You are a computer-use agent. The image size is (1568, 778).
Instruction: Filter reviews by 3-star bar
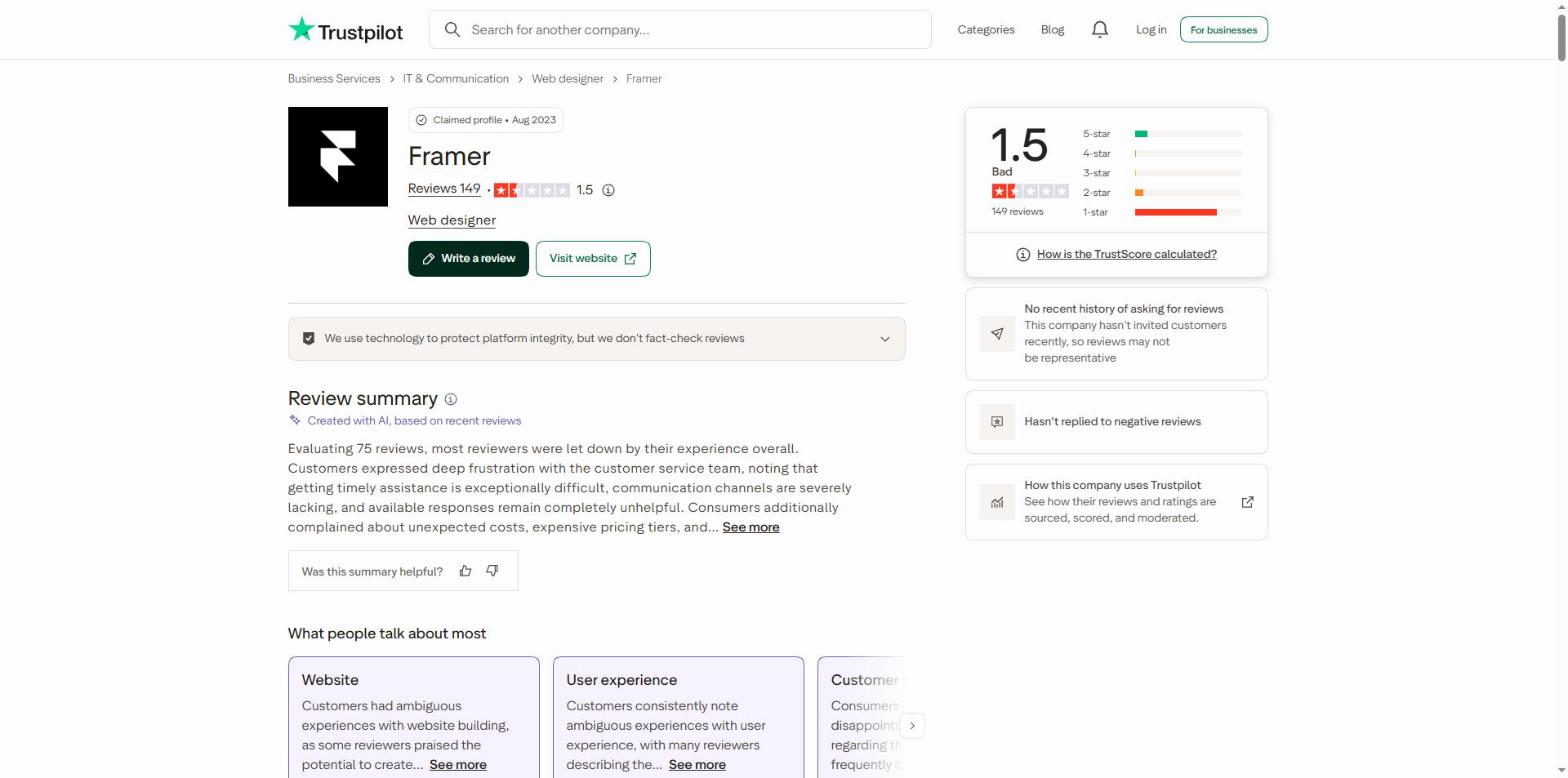click(1162, 173)
